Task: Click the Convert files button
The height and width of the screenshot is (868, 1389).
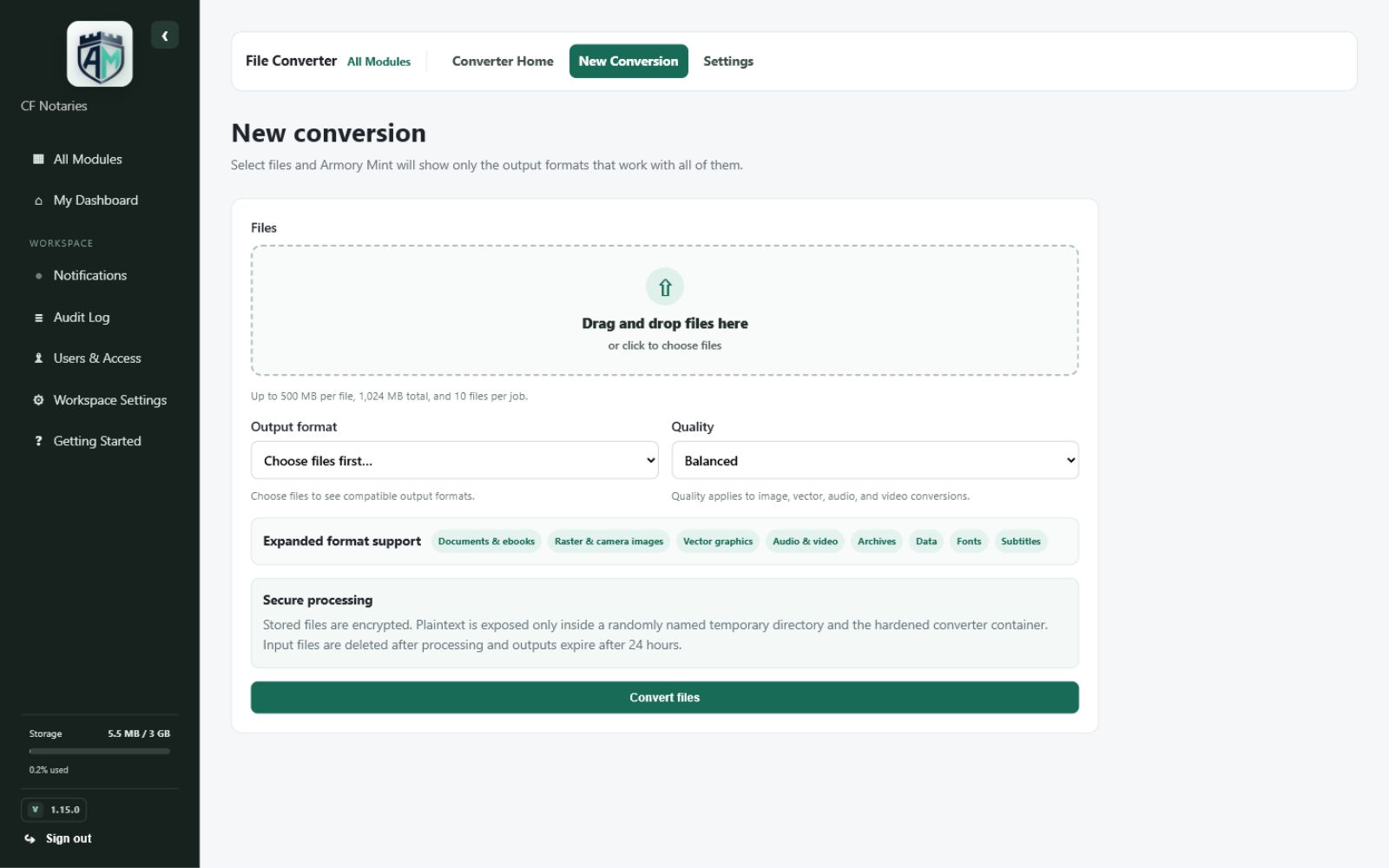Action: 665,698
